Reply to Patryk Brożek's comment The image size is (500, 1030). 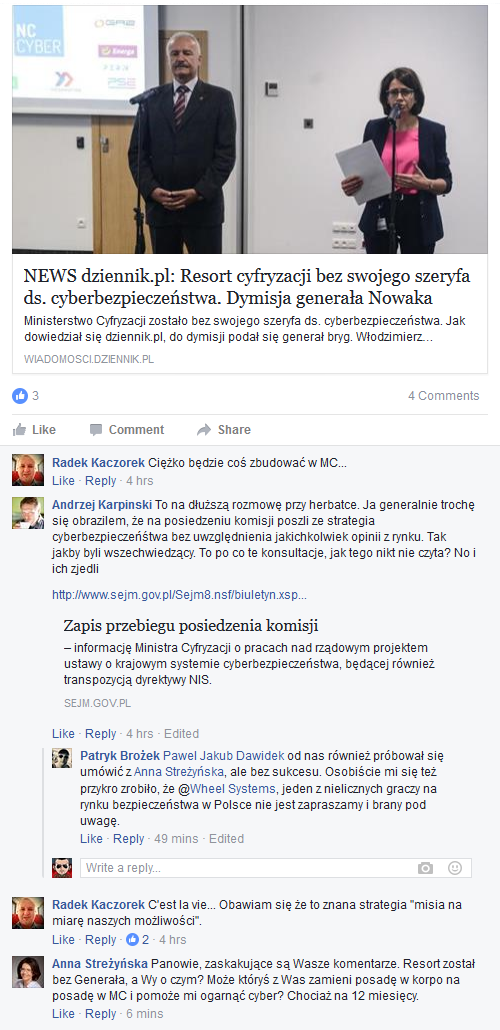(128, 839)
